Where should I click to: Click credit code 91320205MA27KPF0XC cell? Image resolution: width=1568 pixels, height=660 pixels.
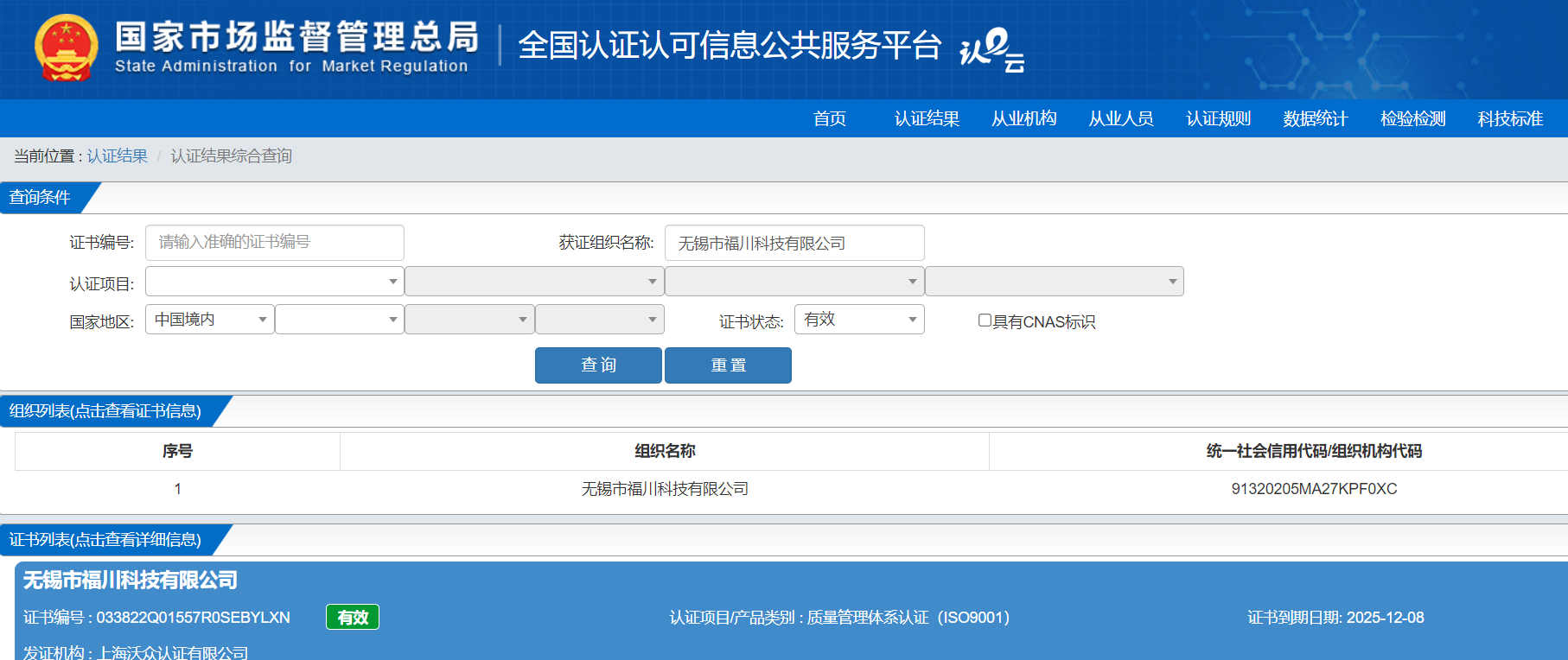click(1314, 489)
